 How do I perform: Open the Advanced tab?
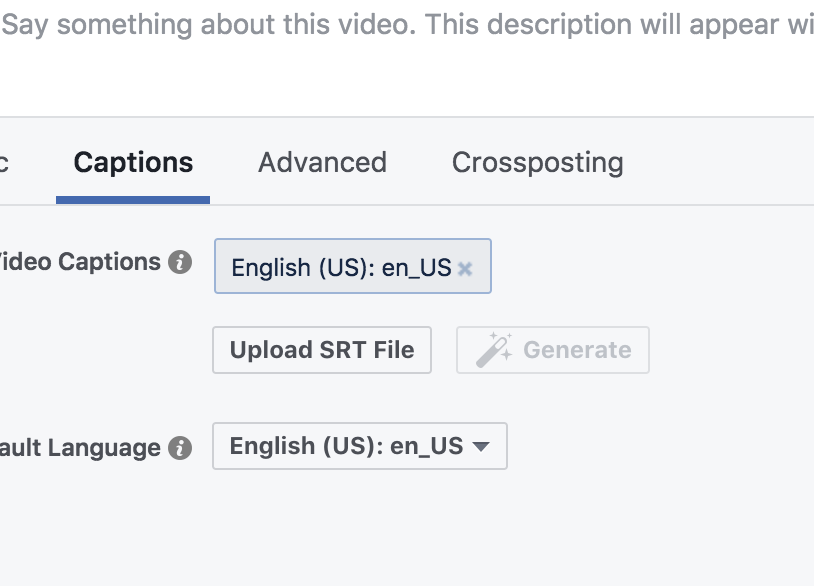(322, 162)
